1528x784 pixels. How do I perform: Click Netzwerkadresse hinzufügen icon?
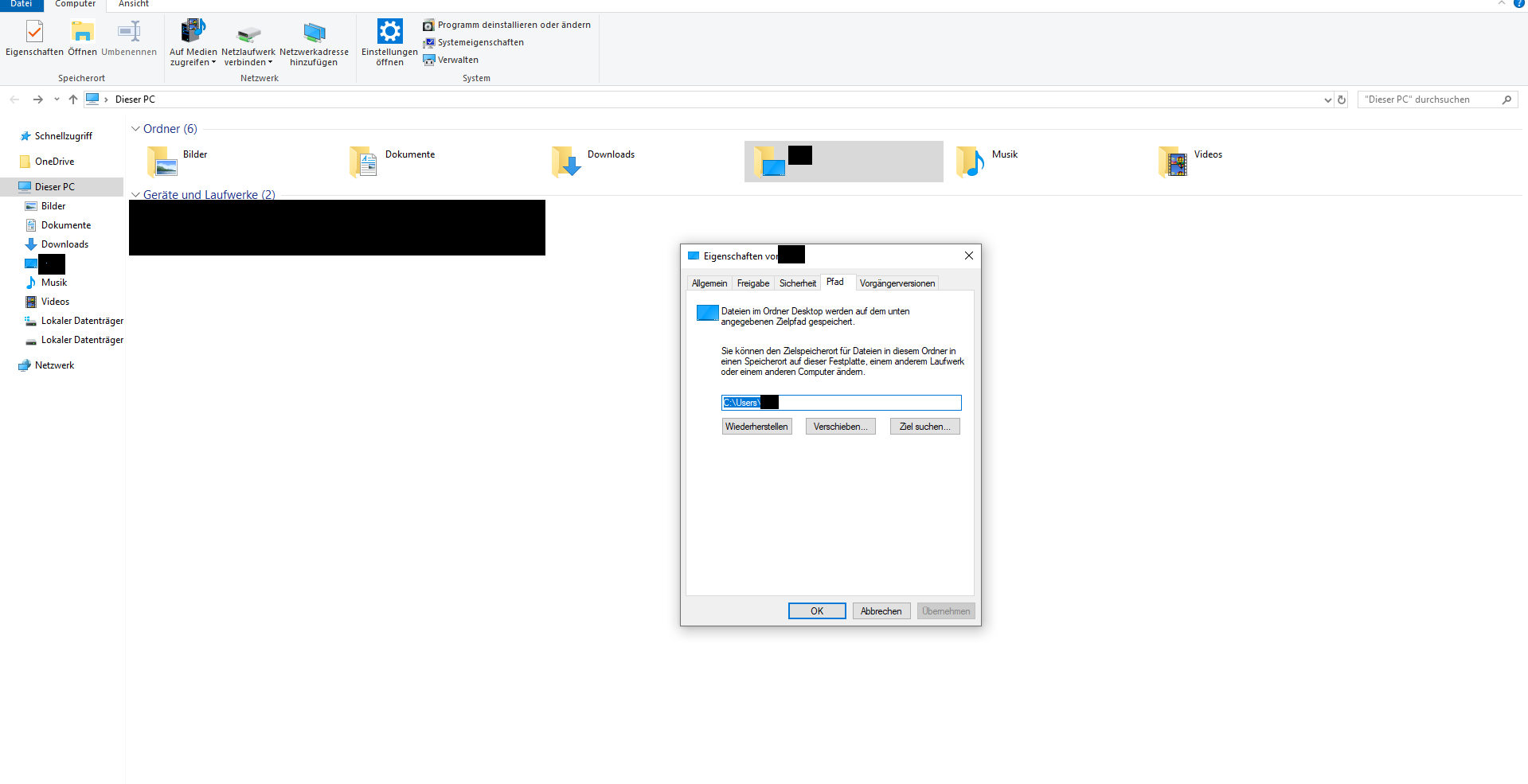click(x=315, y=33)
